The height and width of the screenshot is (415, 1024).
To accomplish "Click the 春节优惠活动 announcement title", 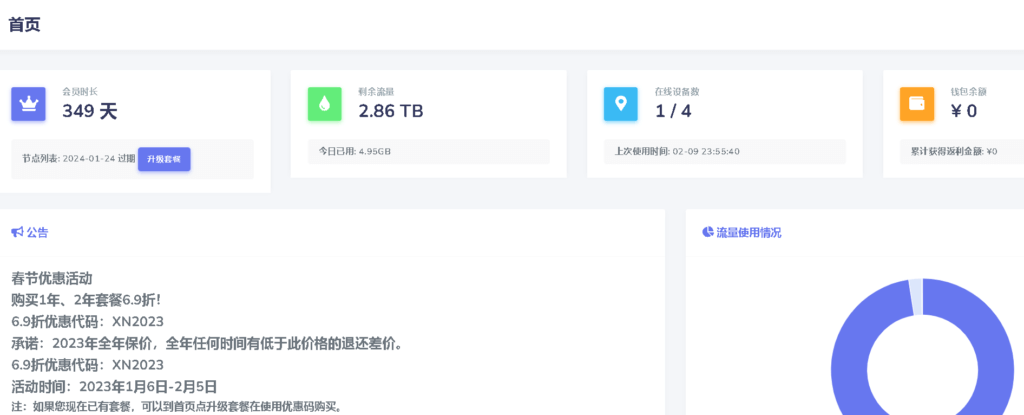I will (52, 278).
